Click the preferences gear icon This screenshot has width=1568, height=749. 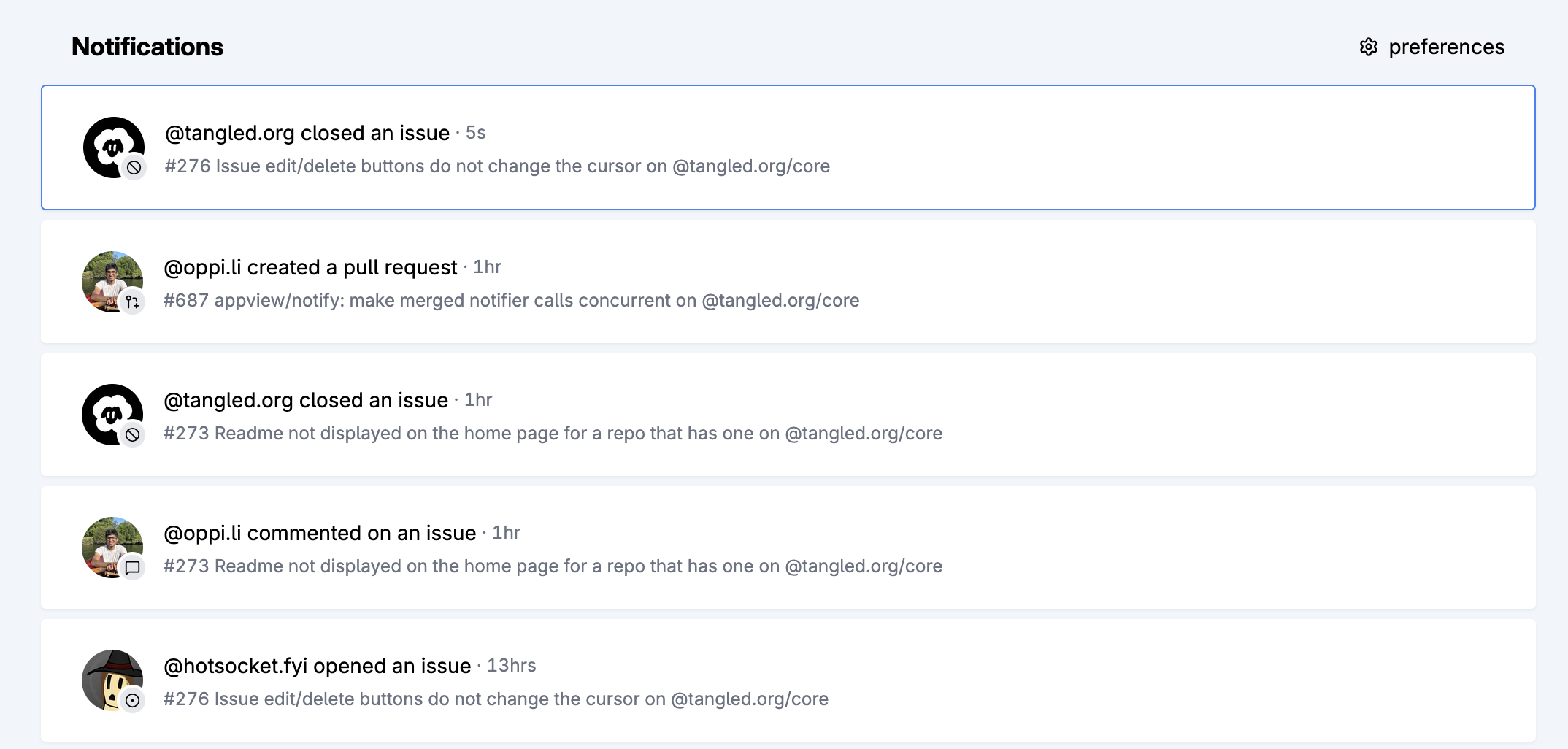(1368, 47)
